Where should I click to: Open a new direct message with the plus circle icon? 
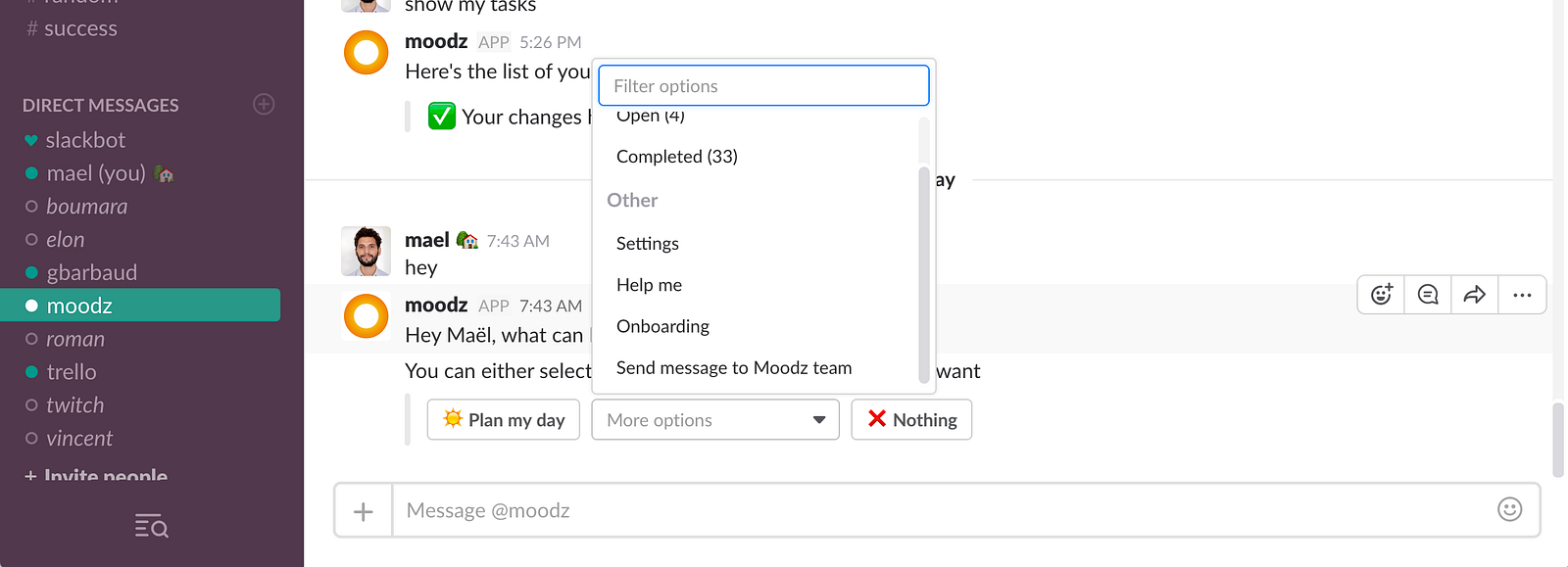click(264, 104)
